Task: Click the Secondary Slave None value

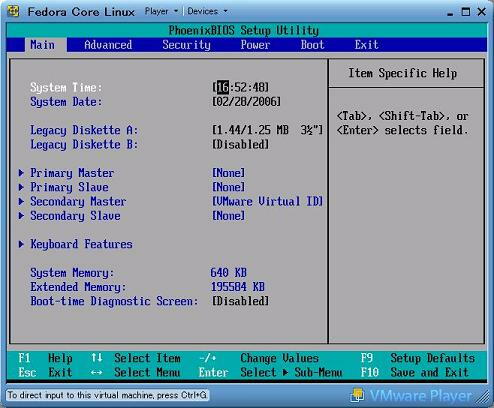Action: pos(228,216)
